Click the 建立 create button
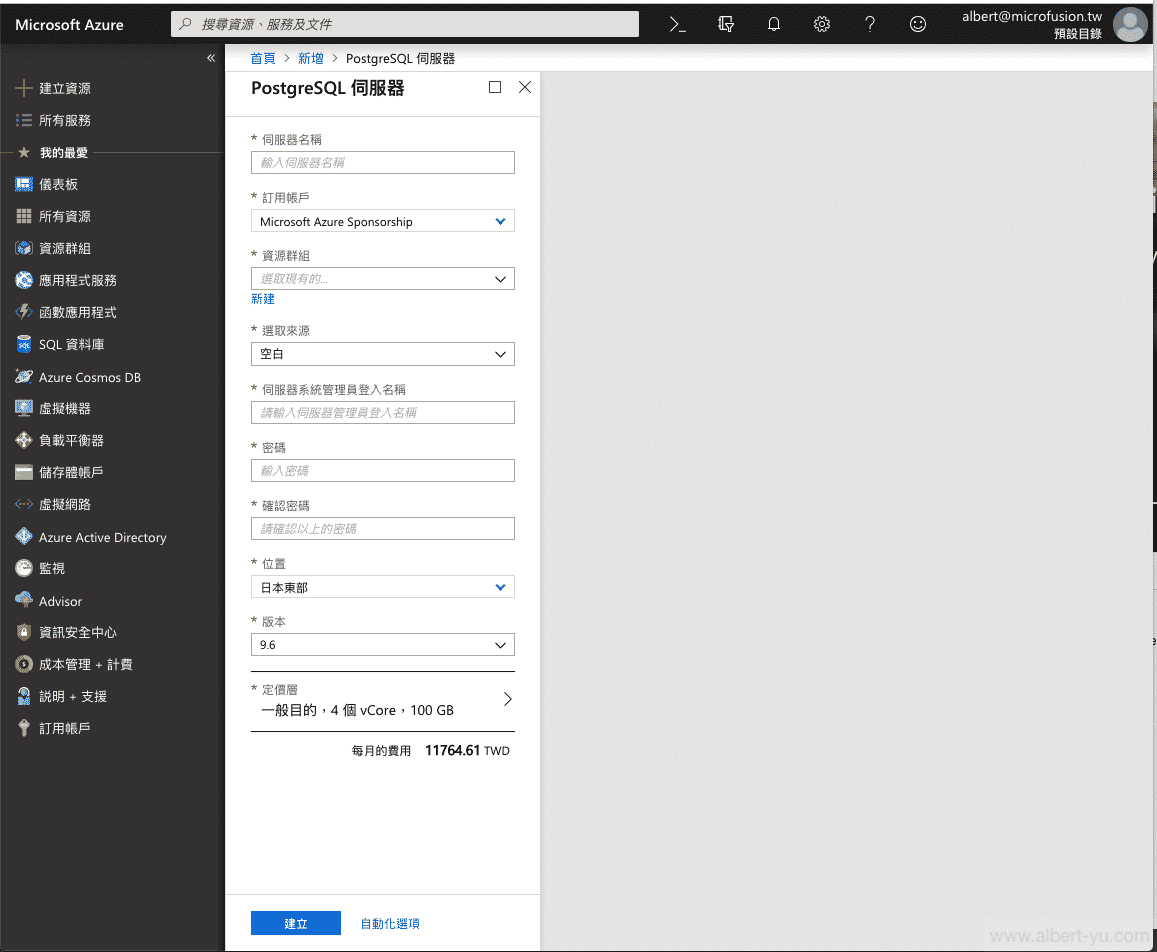The image size is (1157, 952). coord(296,923)
